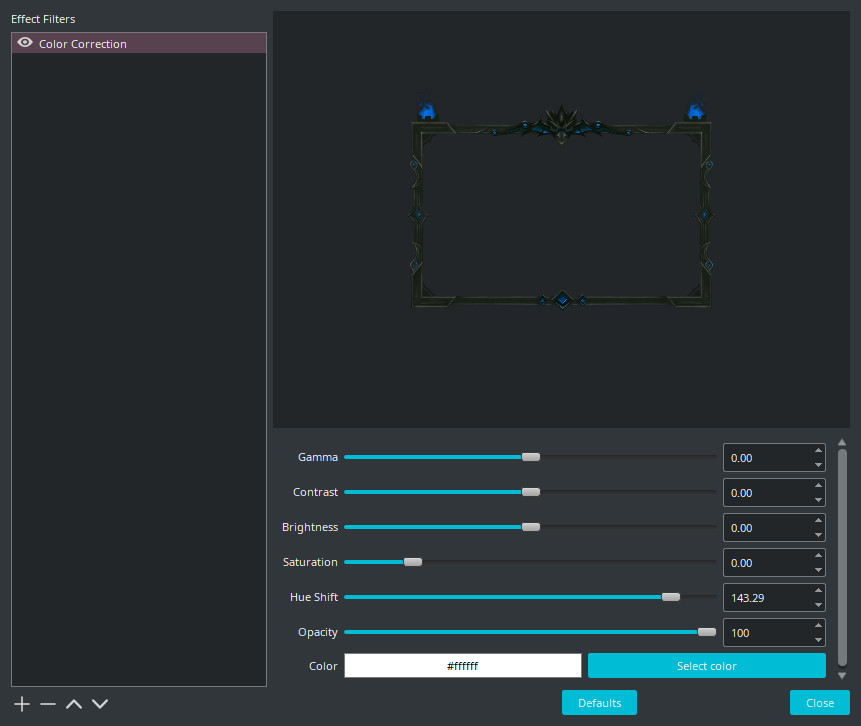Screen dimensions: 861x726
Task: Click the Gamma label
Action: pos(318,457)
